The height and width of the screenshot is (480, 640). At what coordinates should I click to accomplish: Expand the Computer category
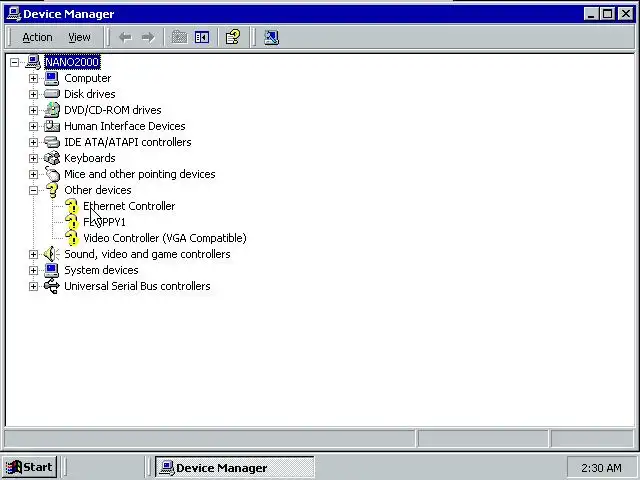coord(33,78)
